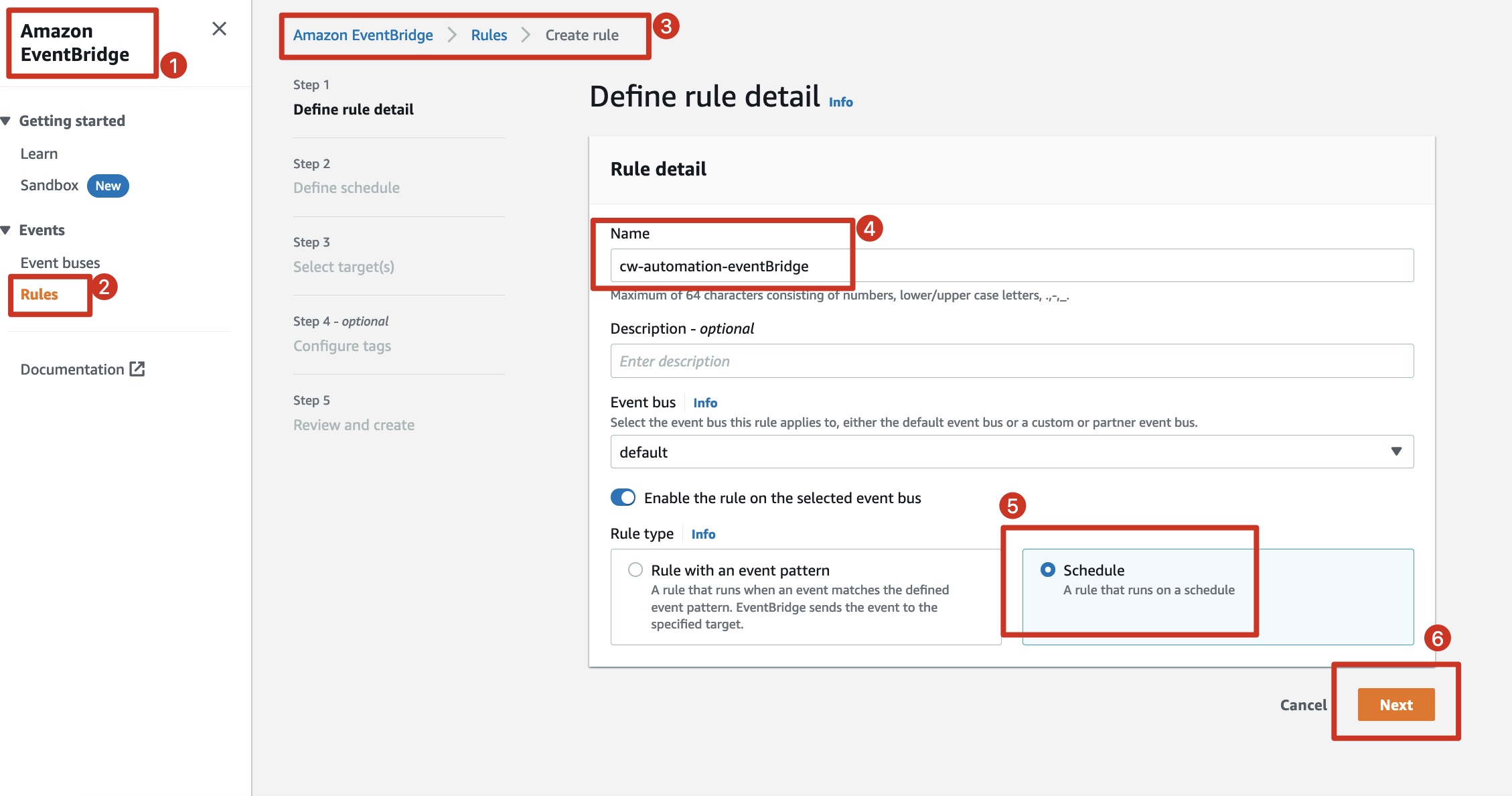The image size is (1512, 796).
Task: Open Rules in the side navigation
Action: click(40, 294)
